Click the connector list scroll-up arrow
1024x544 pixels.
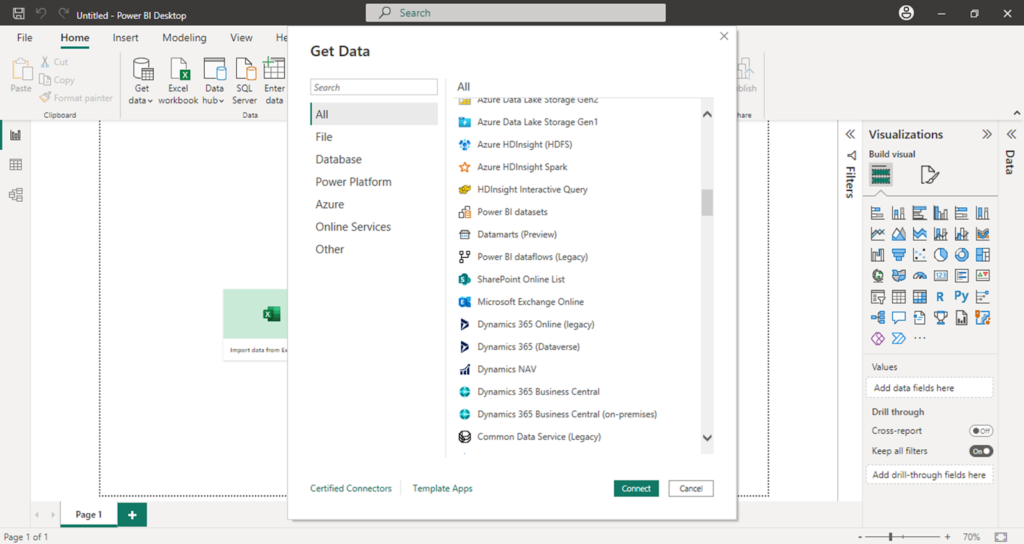[x=707, y=114]
